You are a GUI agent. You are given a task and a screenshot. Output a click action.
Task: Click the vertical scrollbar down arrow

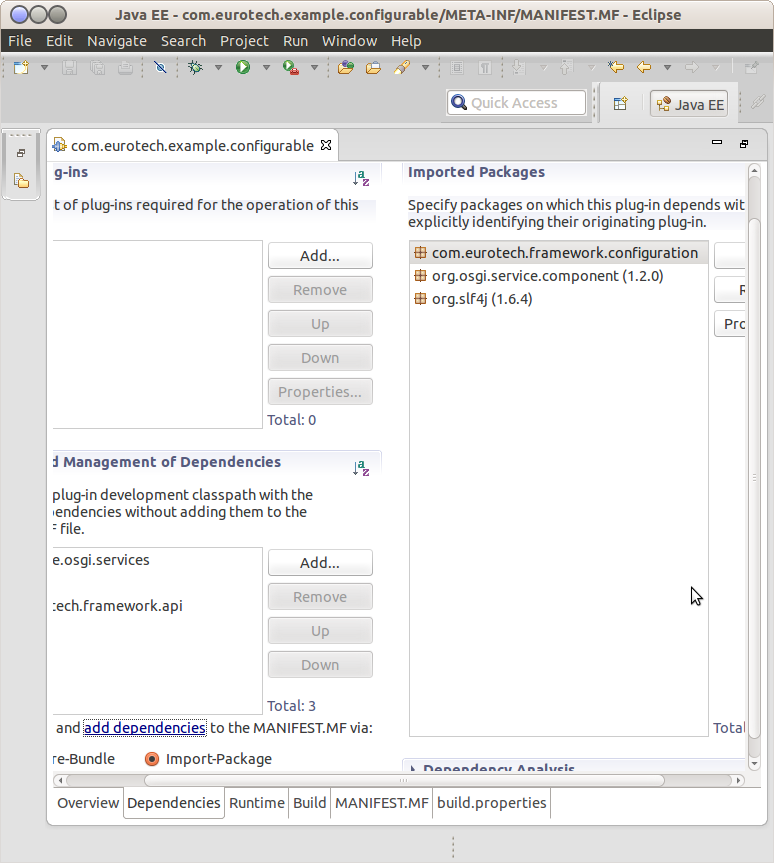(754, 763)
